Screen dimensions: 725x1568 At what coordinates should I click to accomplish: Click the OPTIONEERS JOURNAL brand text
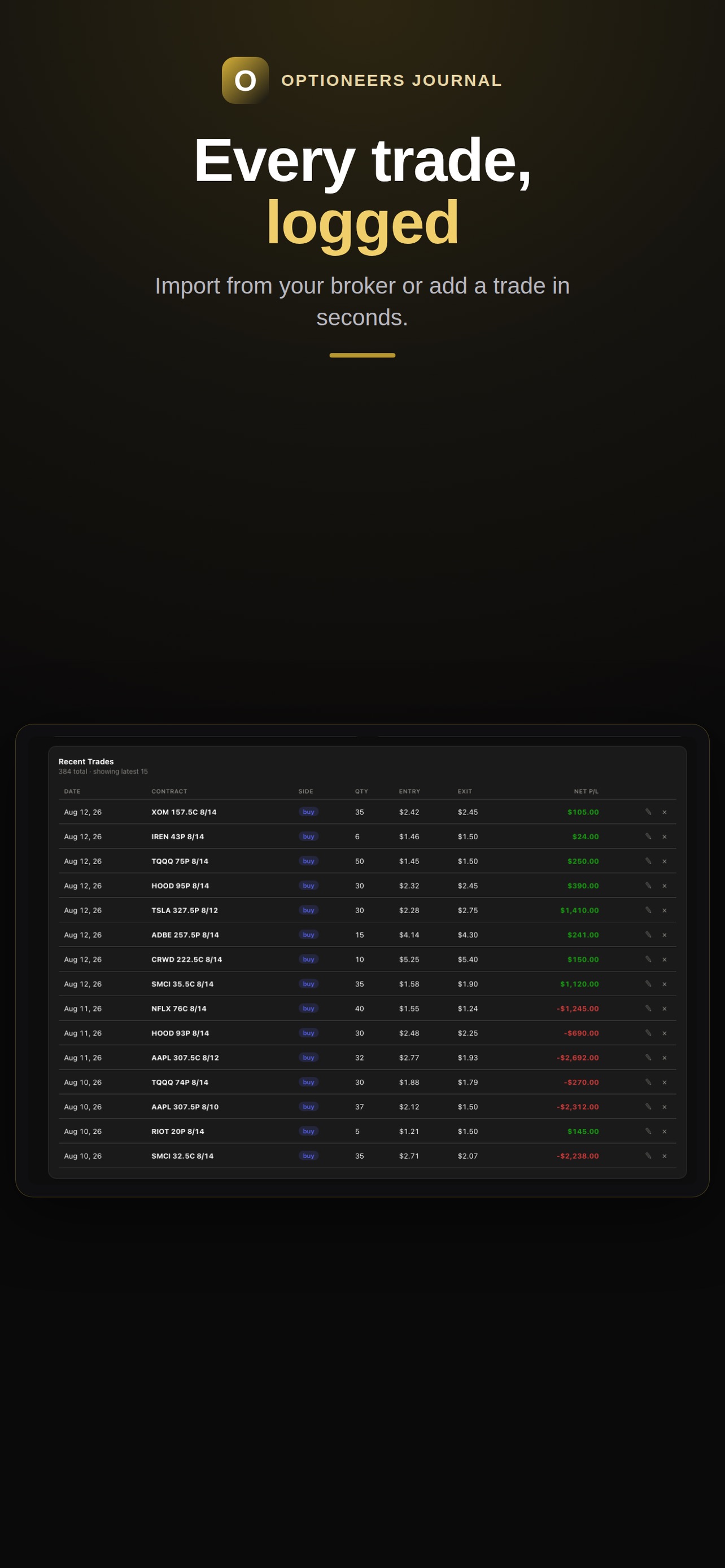(x=391, y=80)
